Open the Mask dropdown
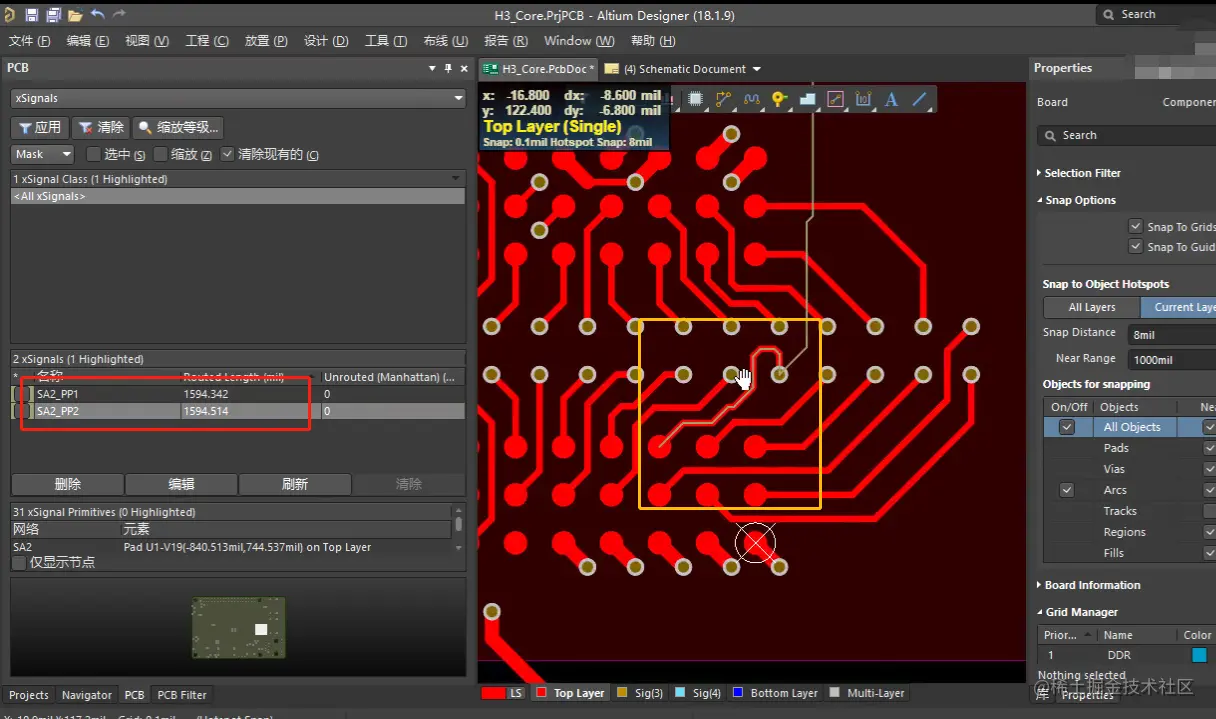1216x719 pixels. (43, 154)
